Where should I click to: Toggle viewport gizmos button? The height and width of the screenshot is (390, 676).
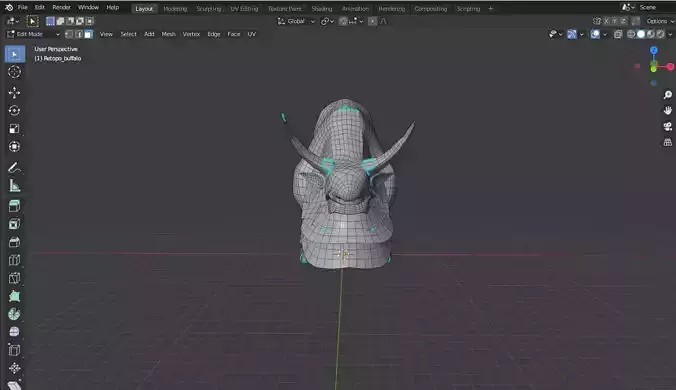point(572,34)
